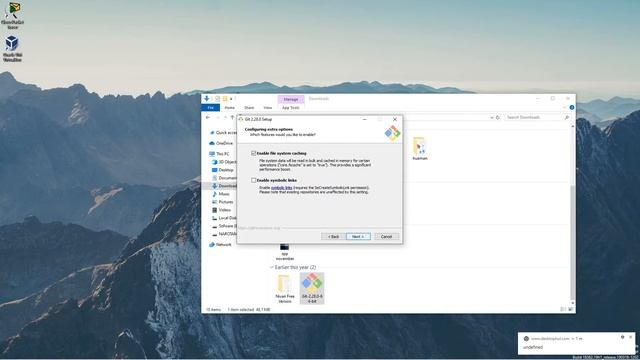Image resolution: width=640 pixels, height=360 pixels.
Task: Click the scrollbar down arrow
Action: [573, 303]
